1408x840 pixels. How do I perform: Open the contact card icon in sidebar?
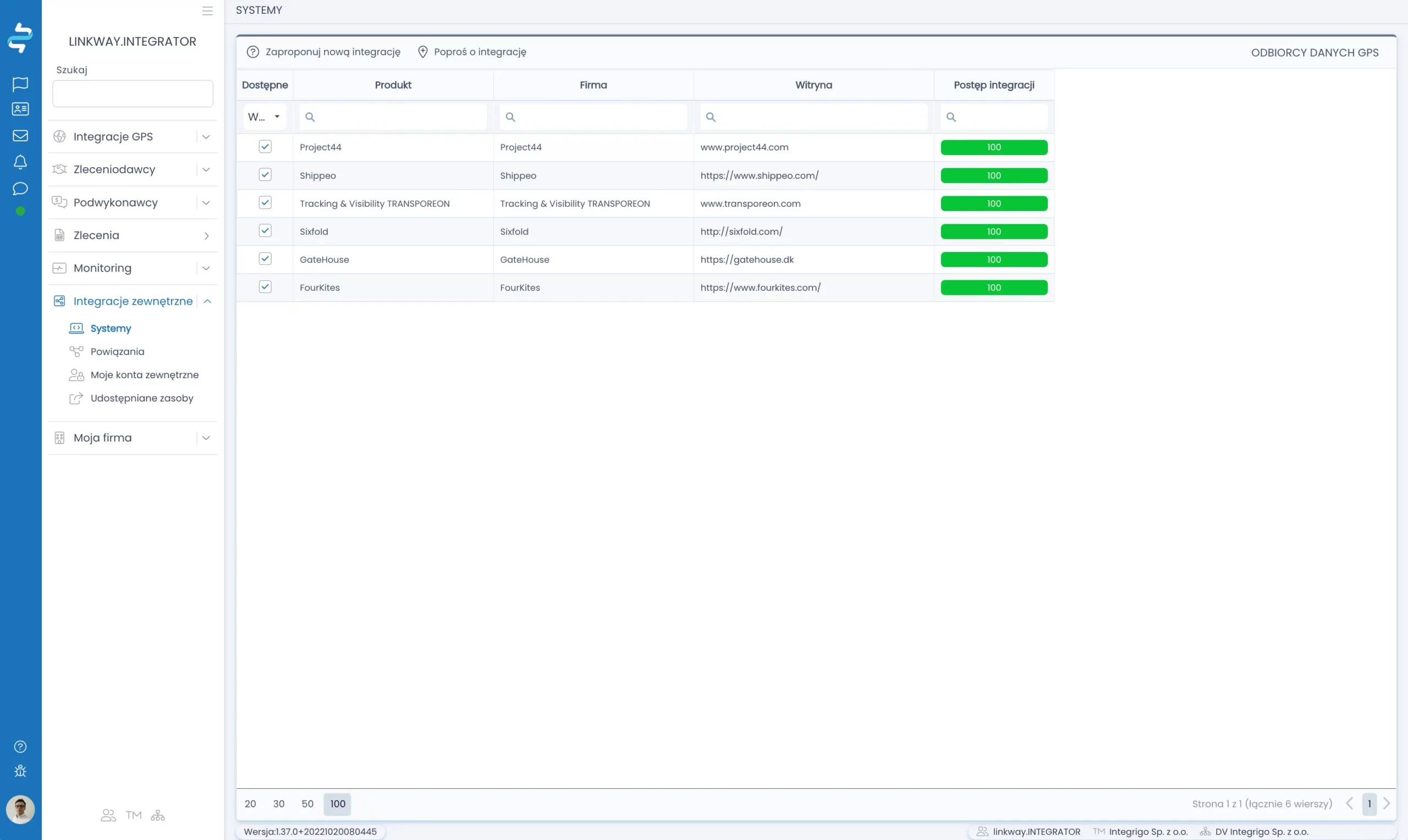point(20,109)
